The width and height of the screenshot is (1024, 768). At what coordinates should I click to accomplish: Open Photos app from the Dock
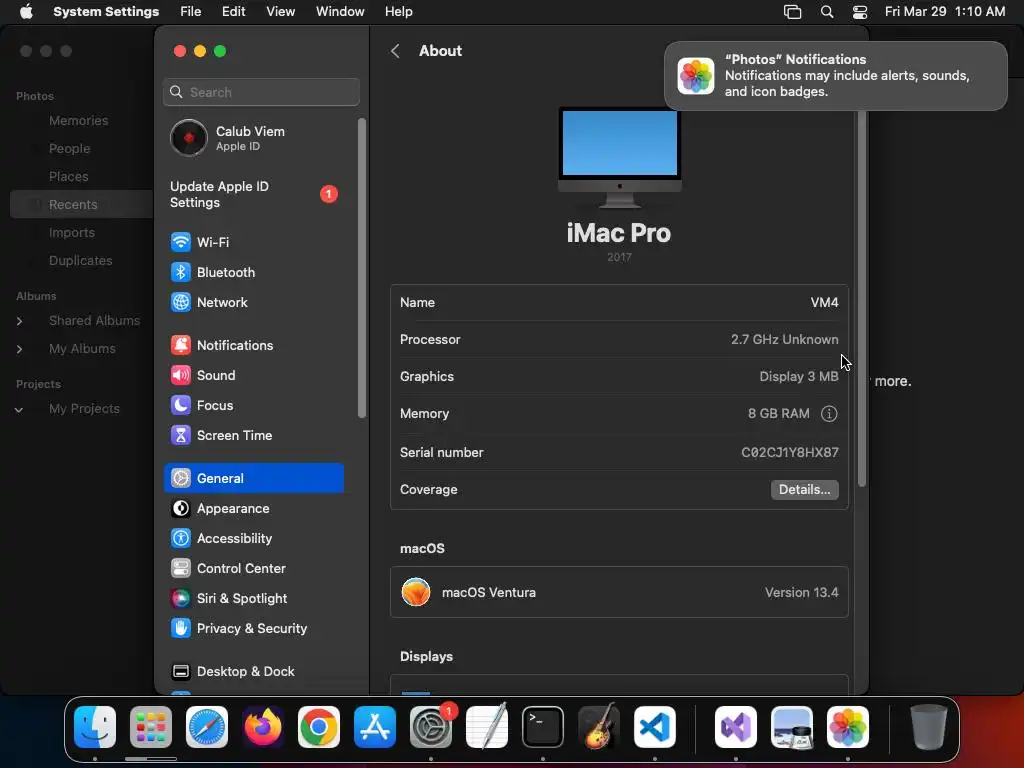pos(848,727)
